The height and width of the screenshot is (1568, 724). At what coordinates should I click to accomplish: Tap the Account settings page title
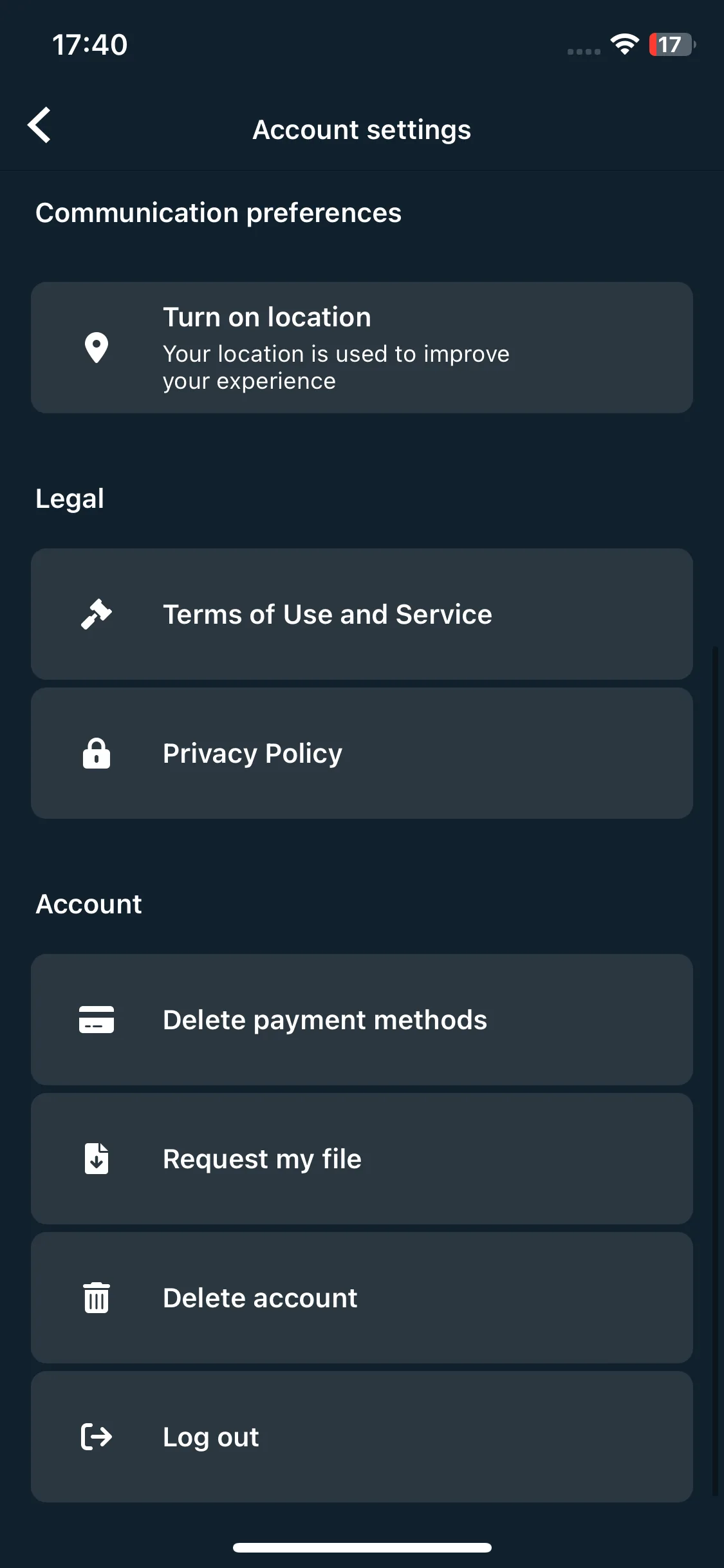(x=362, y=129)
